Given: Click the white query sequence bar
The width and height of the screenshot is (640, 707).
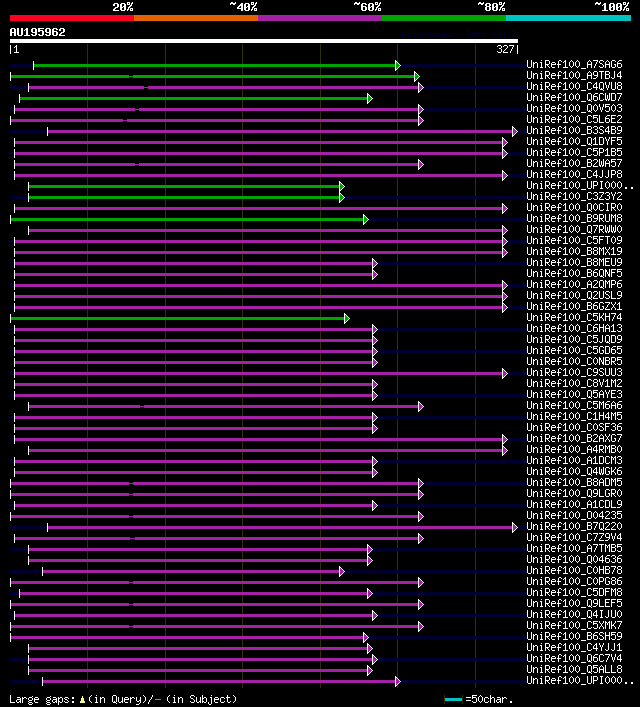Looking at the screenshot, I should tap(264, 41).
